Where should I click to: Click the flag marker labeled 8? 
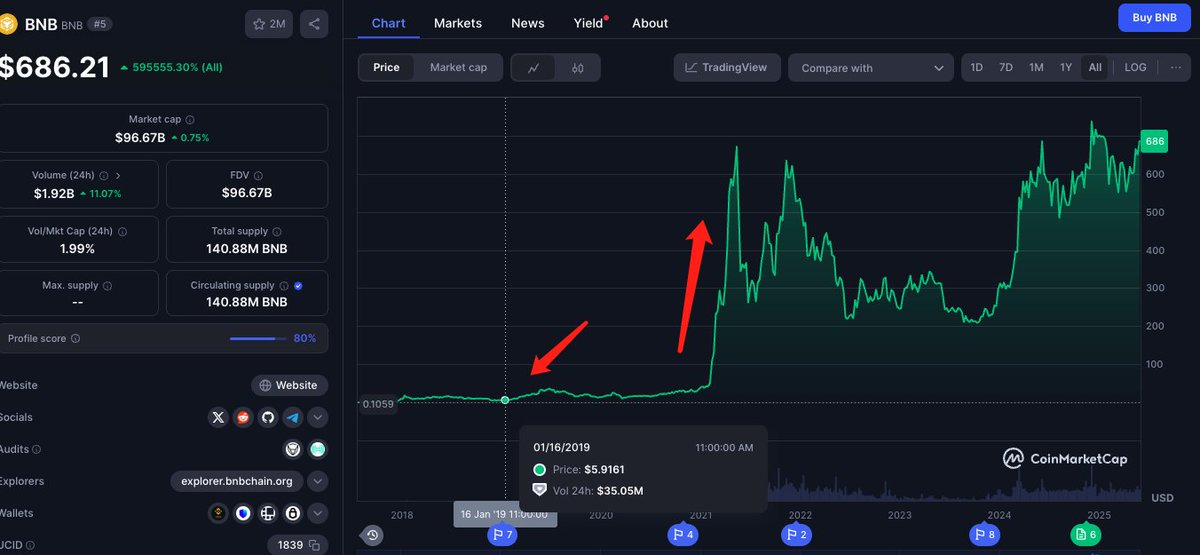coord(984,535)
